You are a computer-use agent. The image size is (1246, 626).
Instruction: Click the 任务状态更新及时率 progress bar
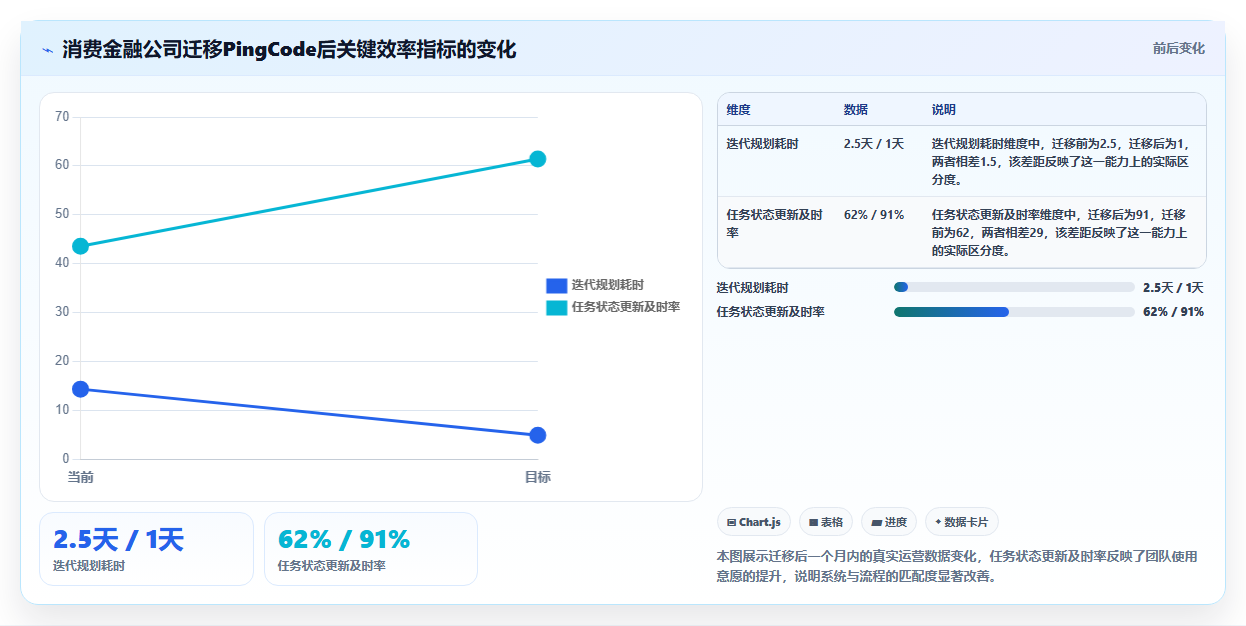click(x=1014, y=312)
